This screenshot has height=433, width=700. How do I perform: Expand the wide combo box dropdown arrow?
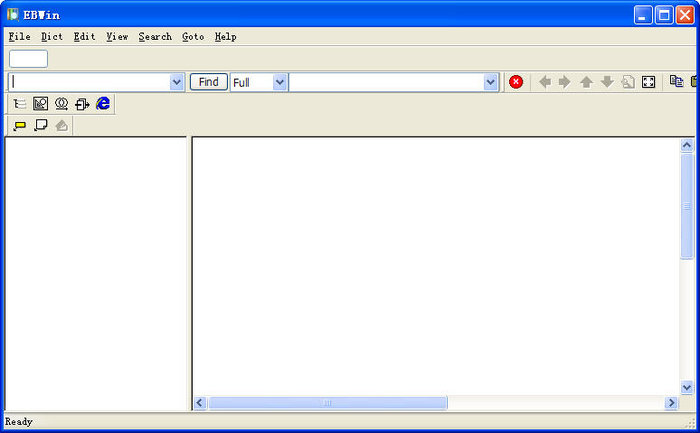pyautogui.click(x=490, y=82)
